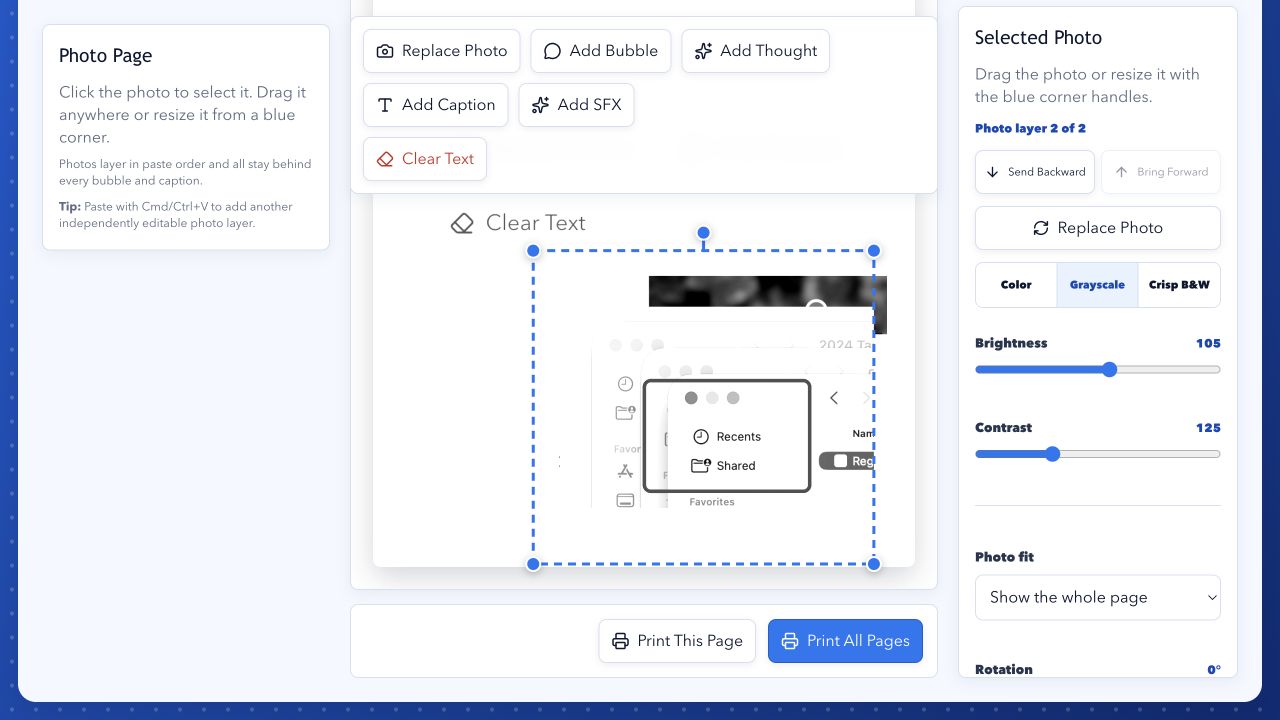
Task: Click the camera icon on Replace Photo toolbar button
Action: [x=385, y=51]
